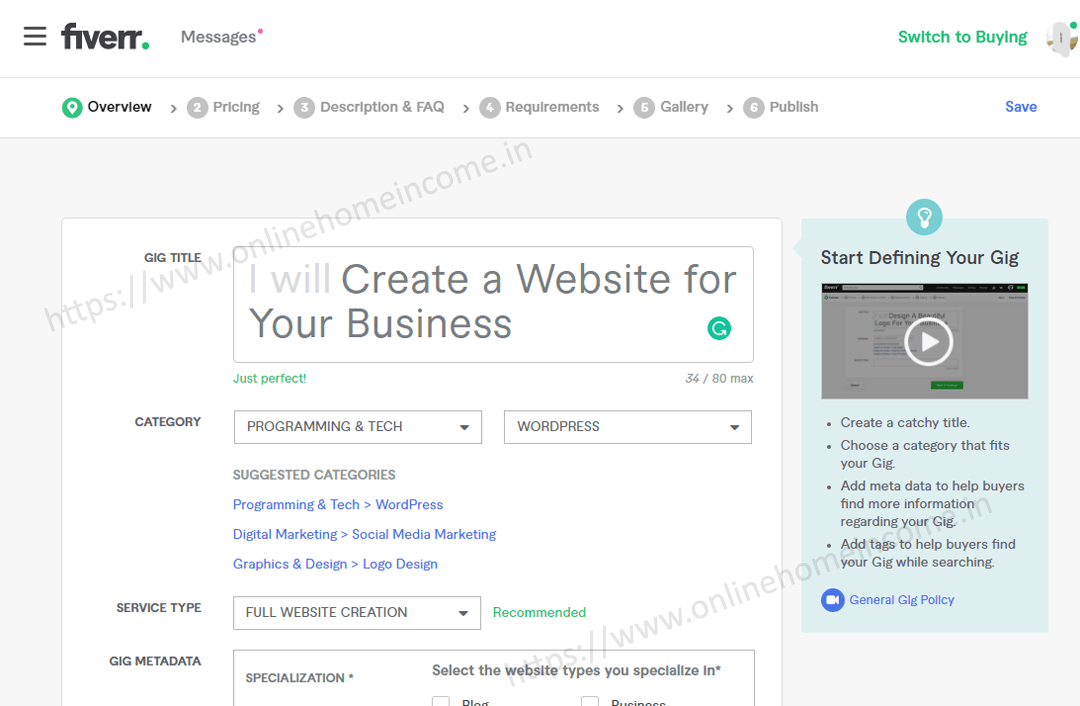Click the "Create a catchy title." tip
The width and height of the screenshot is (1080, 706).
click(x=904, y=423)
